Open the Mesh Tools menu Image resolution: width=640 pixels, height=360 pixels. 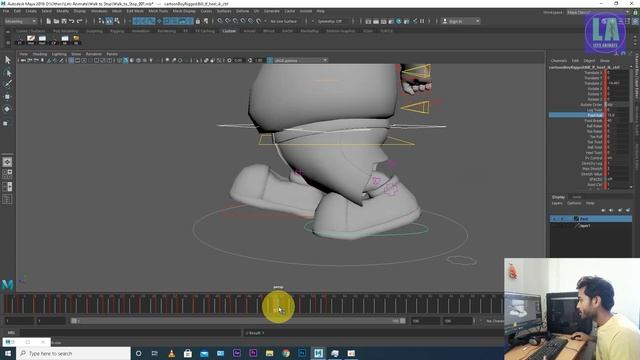coord(158,11)
